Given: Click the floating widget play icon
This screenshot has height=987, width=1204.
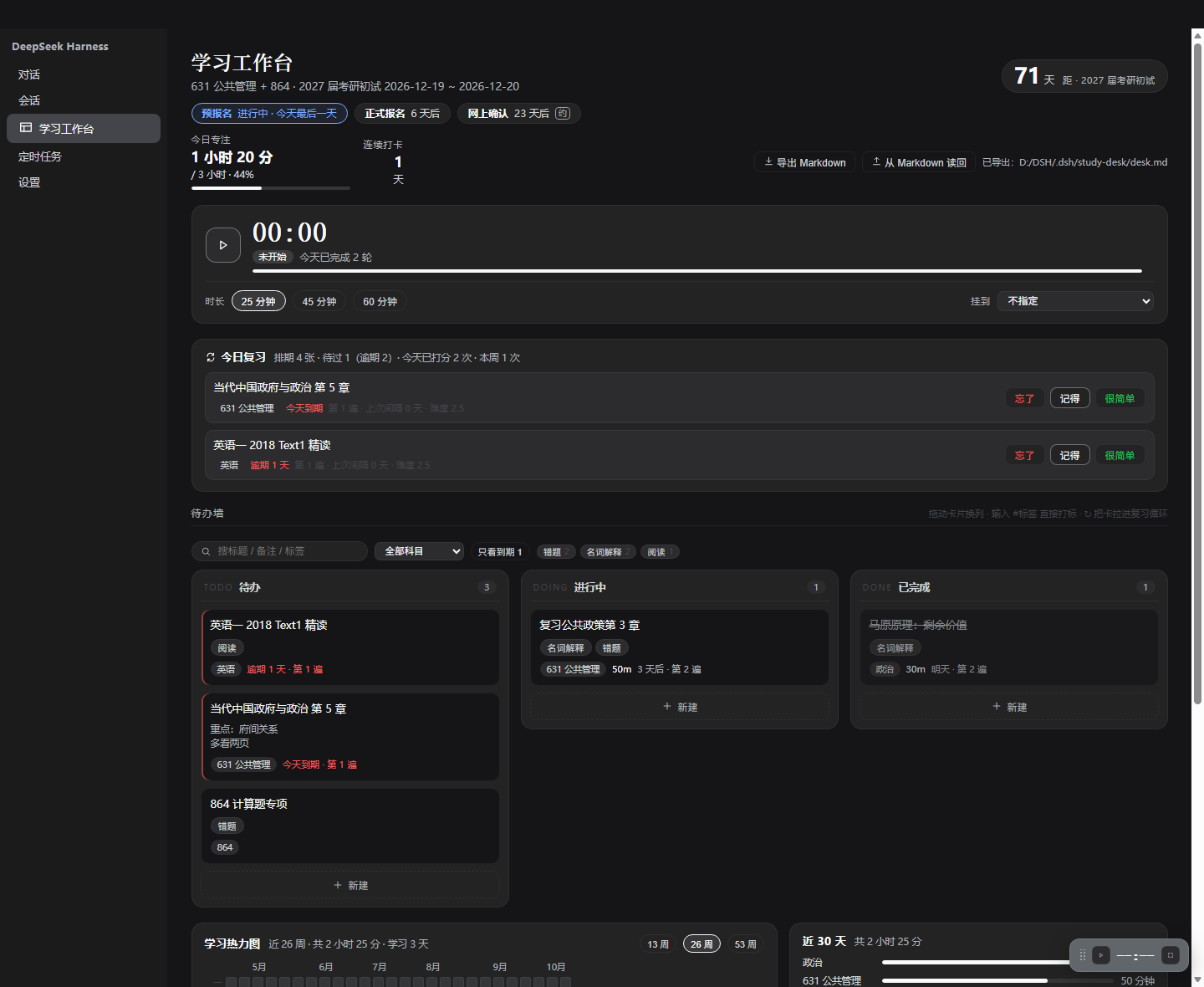Looking at the screenshot, I should [1101, 955].
